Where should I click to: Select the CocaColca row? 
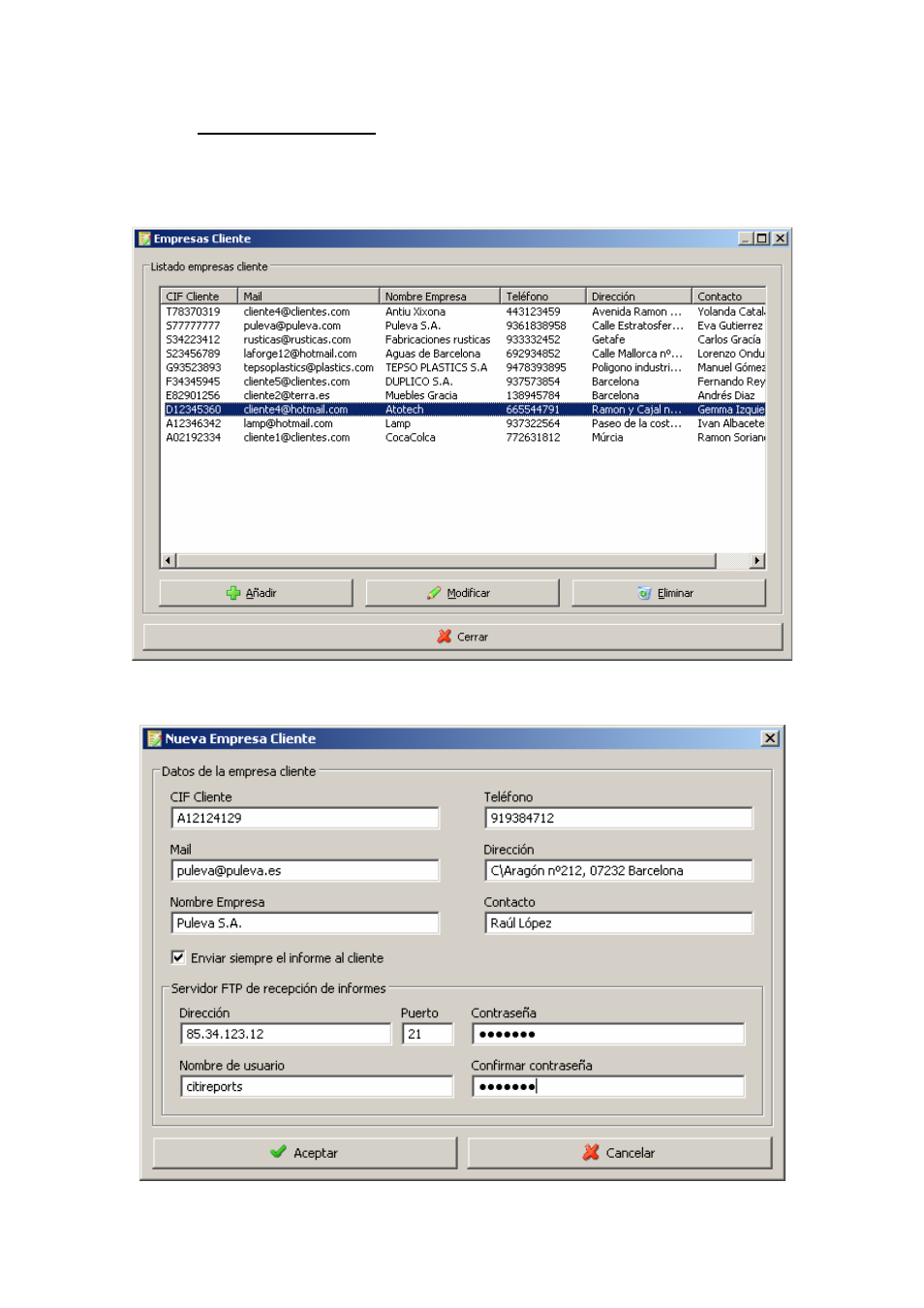(463, 437)
